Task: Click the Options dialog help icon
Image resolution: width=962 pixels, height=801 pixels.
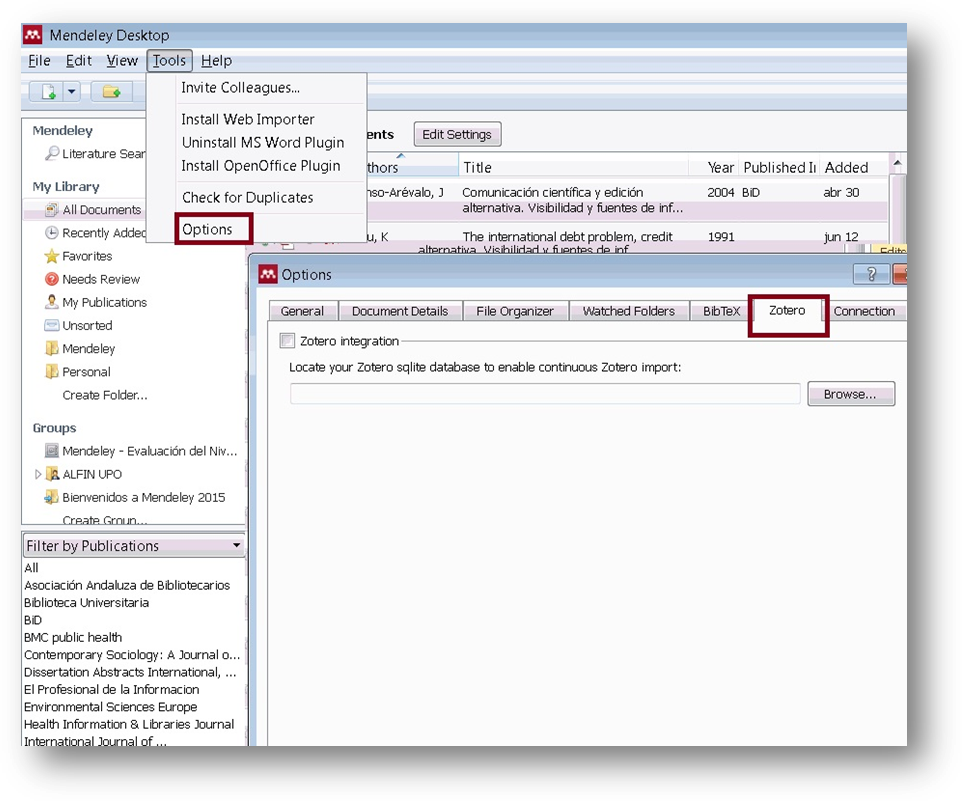Action: 871,275
